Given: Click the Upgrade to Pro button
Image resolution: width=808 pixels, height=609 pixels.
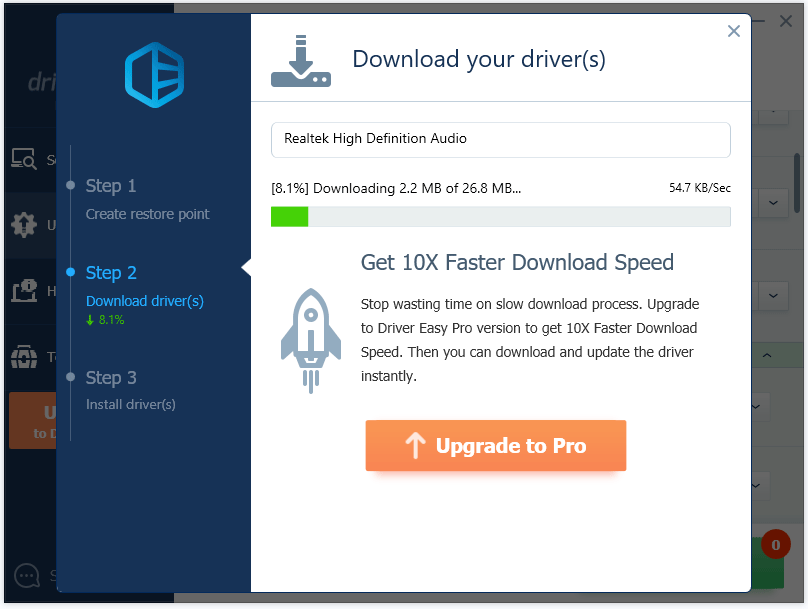Looking at the screenshot, I should (496, 446).
